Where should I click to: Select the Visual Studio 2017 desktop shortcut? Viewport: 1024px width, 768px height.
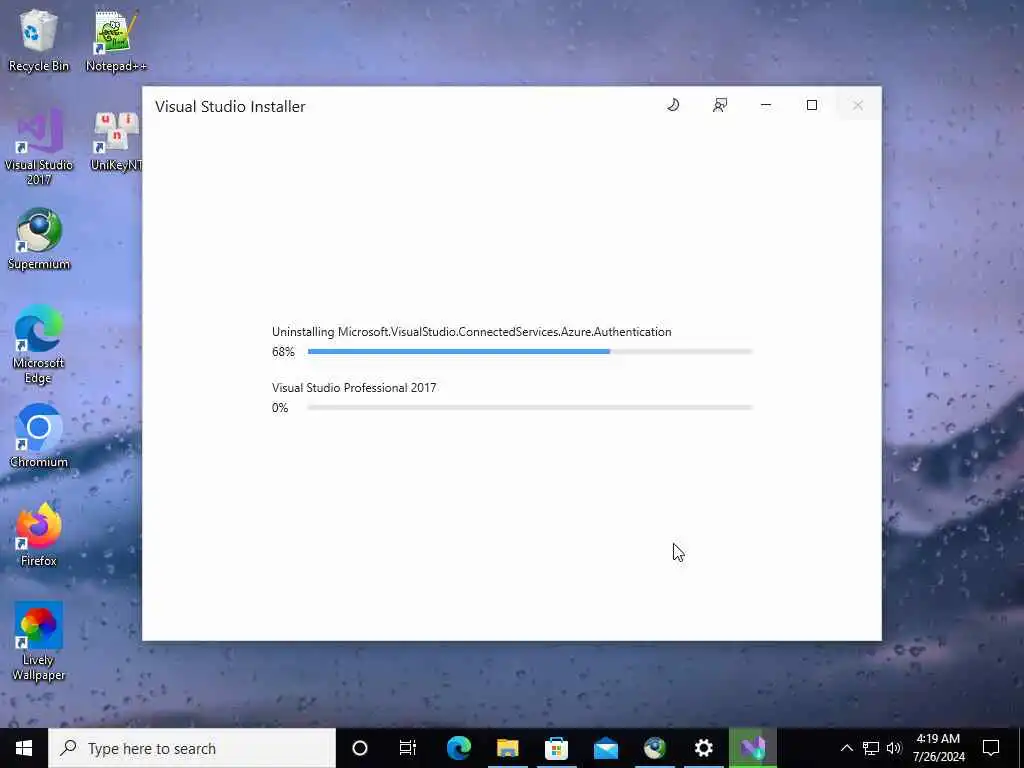39,148
